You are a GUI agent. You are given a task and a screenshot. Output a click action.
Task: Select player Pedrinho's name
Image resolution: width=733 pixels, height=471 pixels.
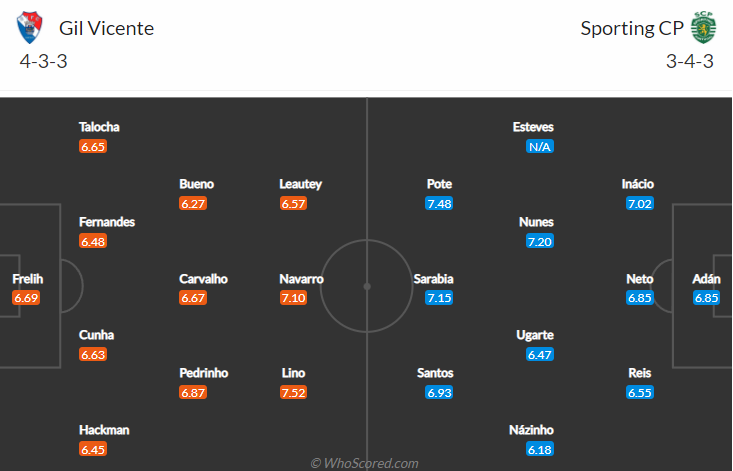(204, 373)
